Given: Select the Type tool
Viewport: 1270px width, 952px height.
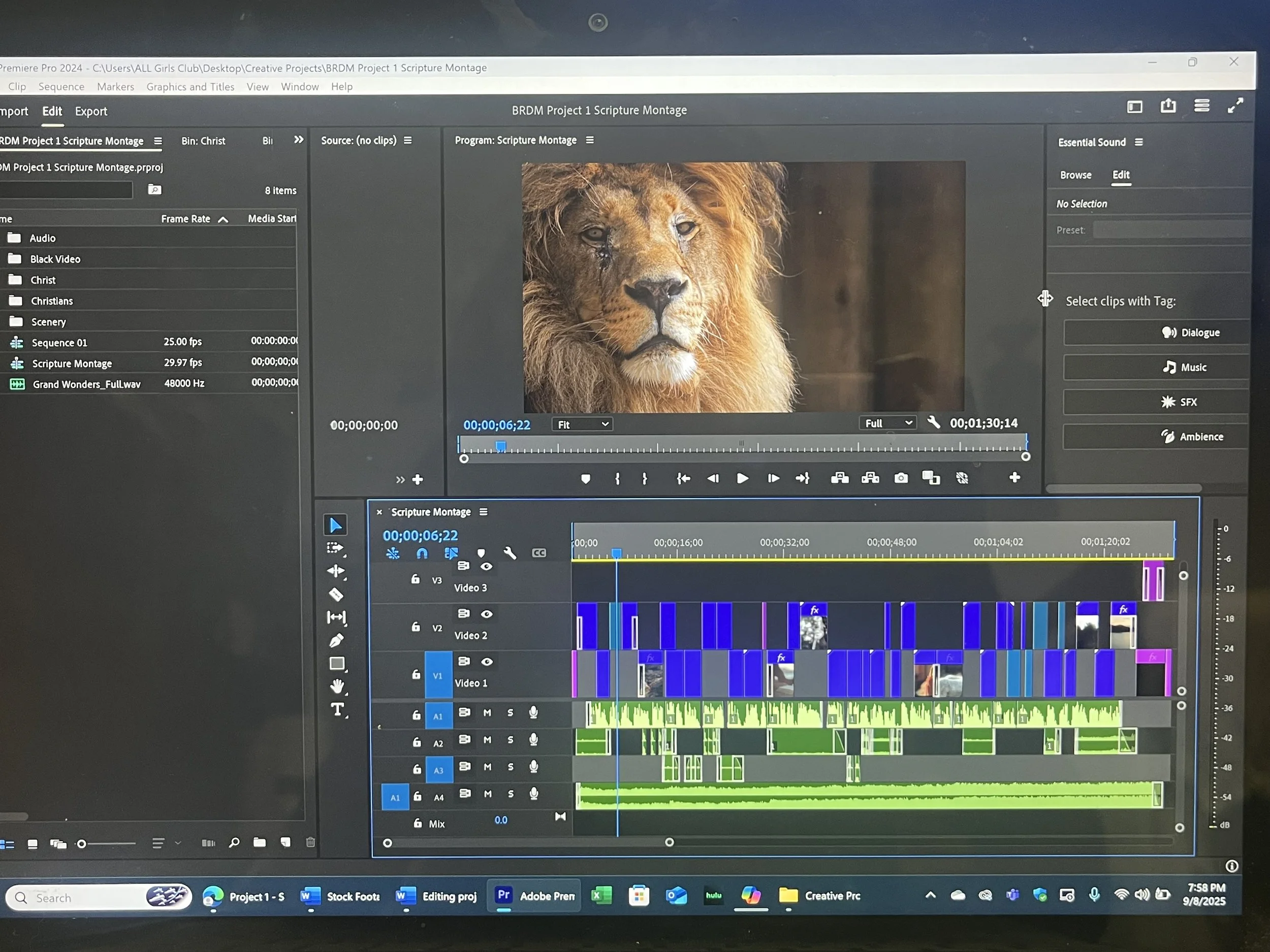Looking at the screenshot, I should pos(338,709).
